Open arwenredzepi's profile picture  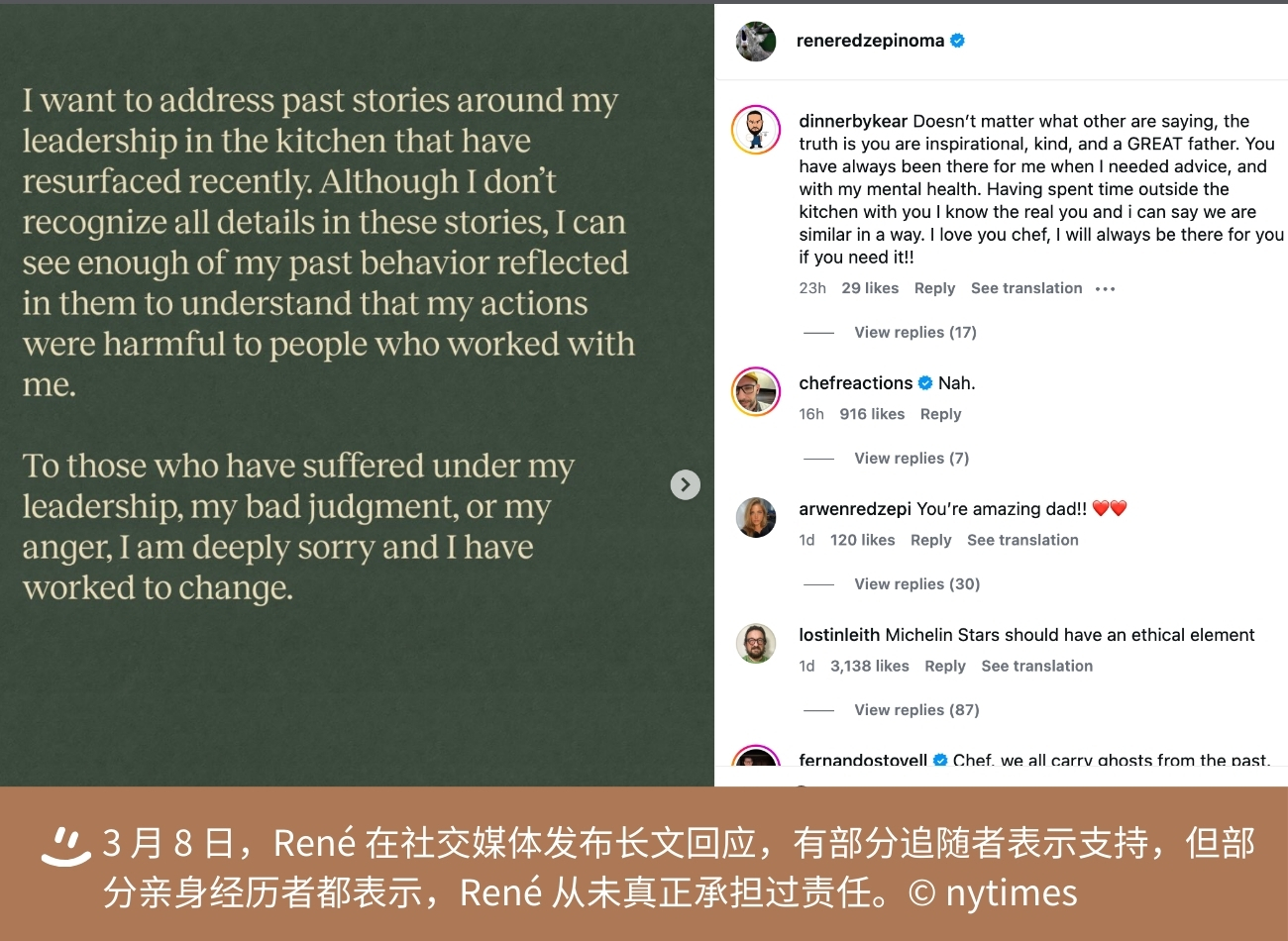756,517
